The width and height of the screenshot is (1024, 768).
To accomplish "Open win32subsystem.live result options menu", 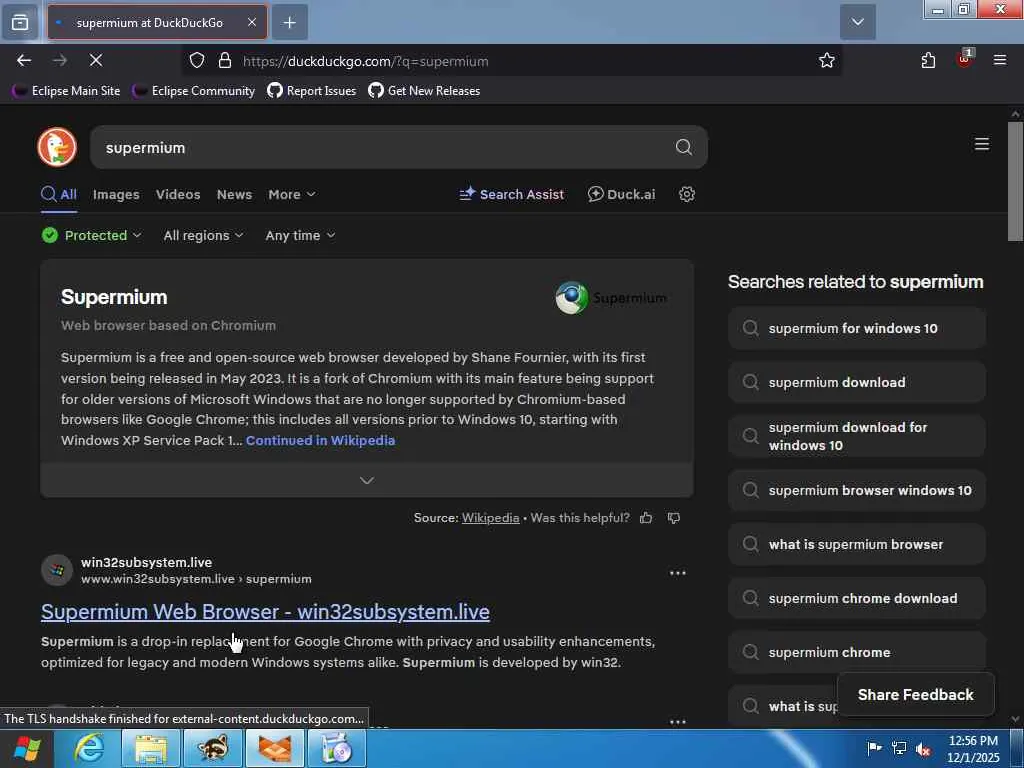I will click(x=678, y=573).
